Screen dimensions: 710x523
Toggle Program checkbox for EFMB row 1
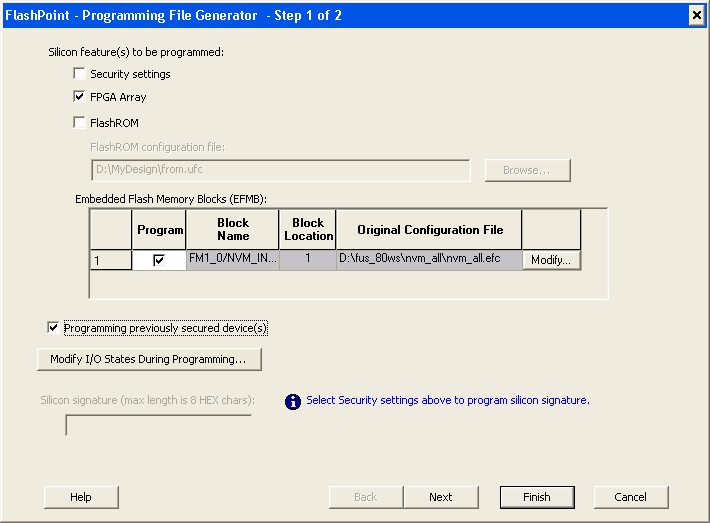[159, 260]
